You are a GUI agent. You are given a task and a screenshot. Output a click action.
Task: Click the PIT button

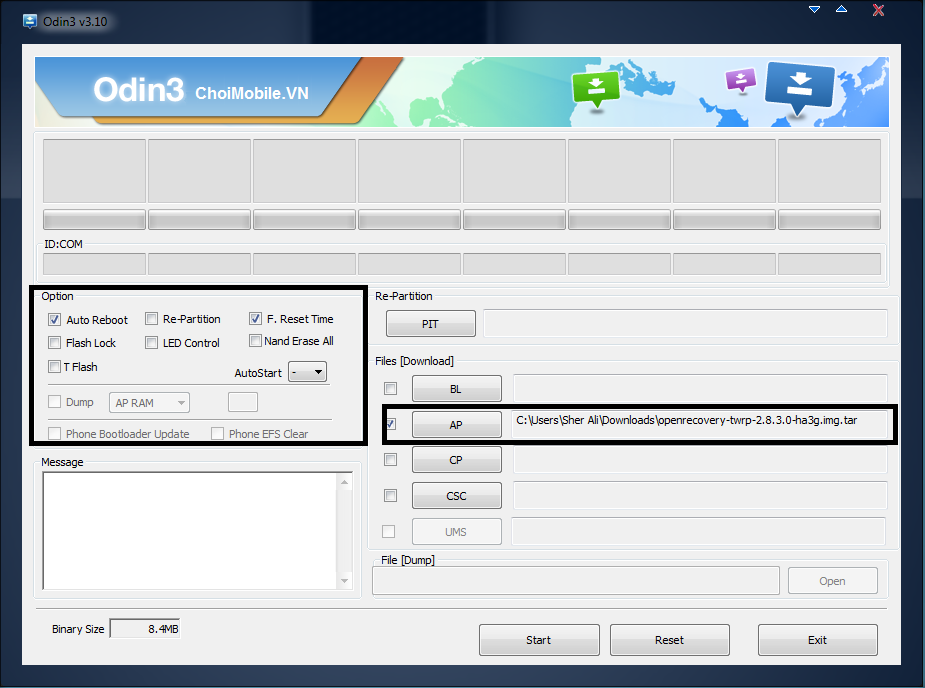pyautogui.click(x=431, y=323)
